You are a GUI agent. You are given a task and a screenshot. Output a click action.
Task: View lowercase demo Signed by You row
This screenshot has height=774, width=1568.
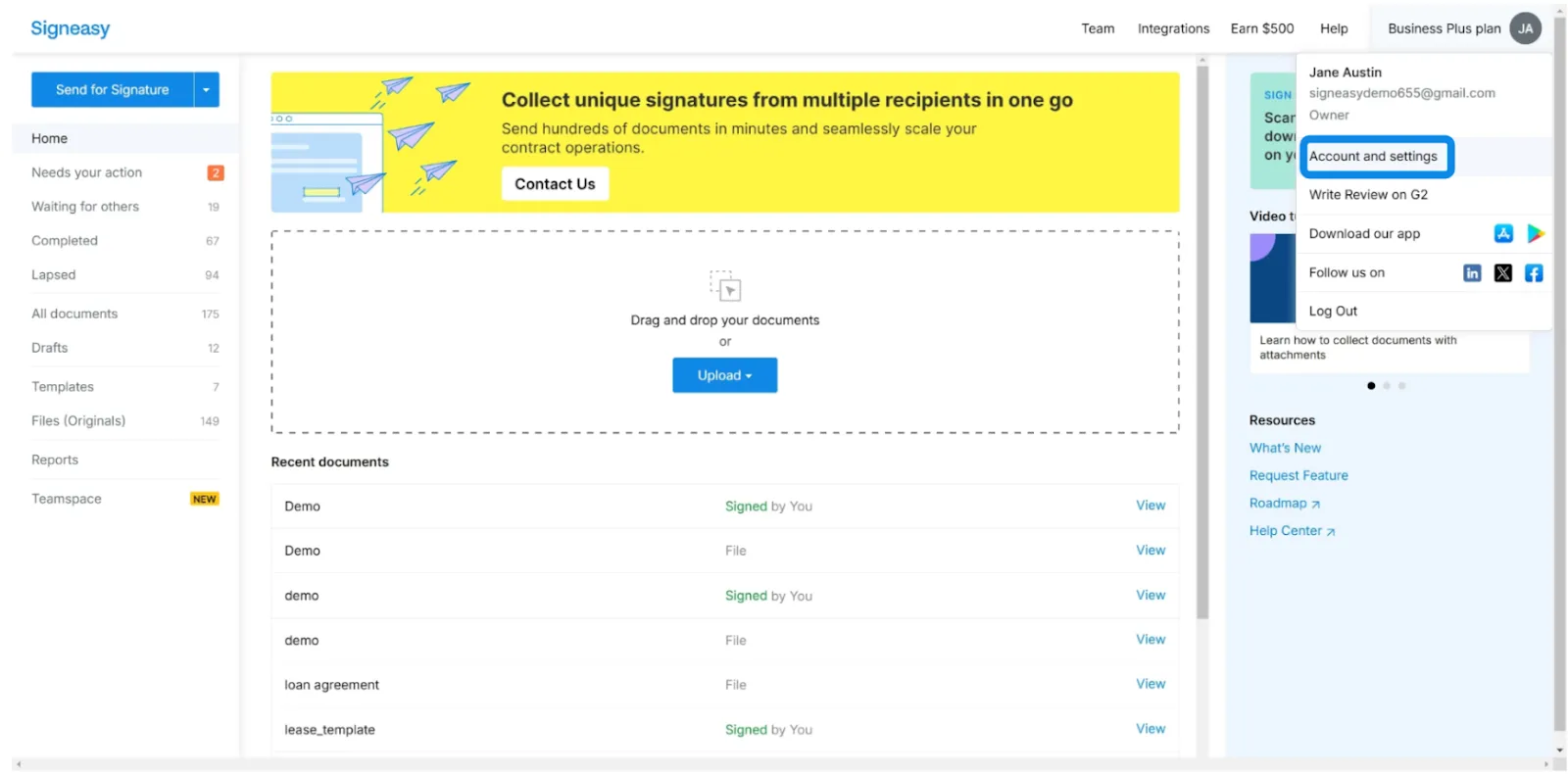1151,596
